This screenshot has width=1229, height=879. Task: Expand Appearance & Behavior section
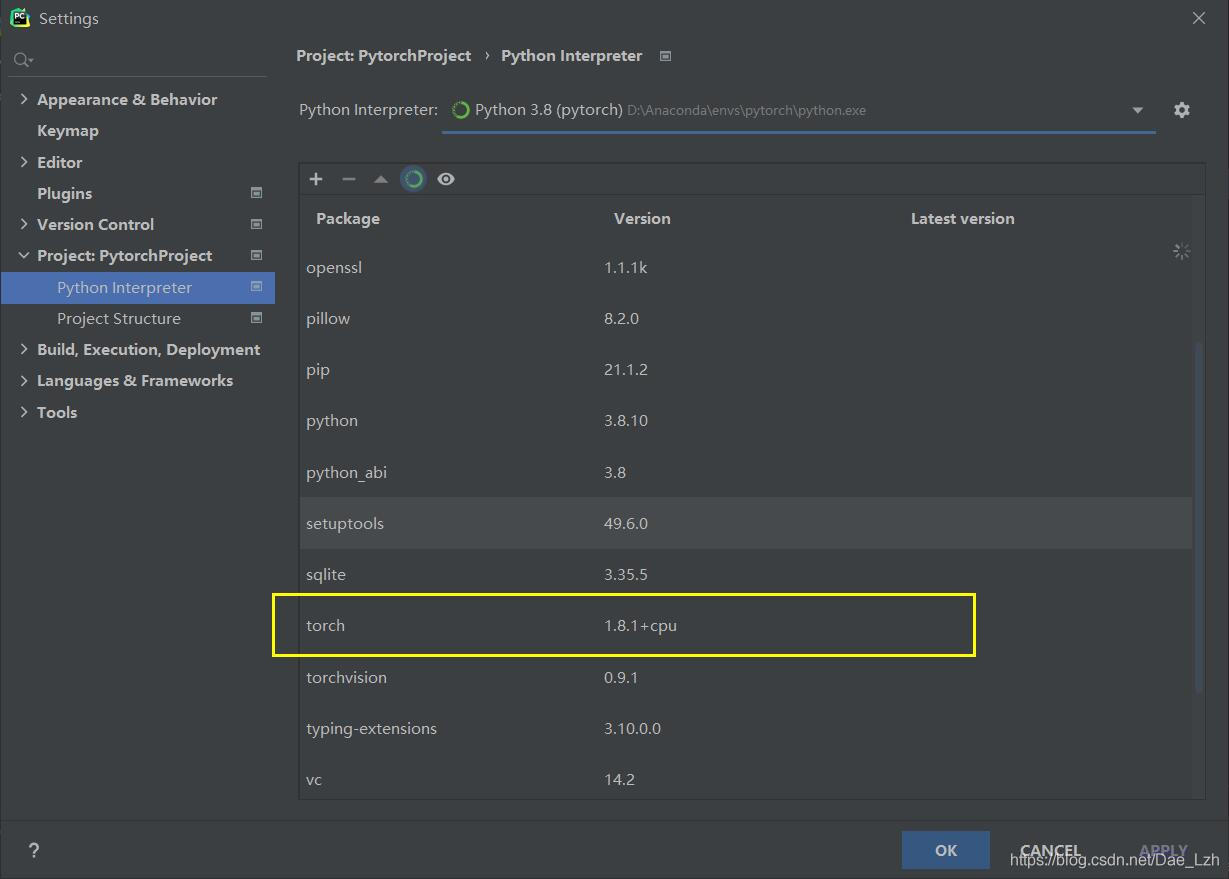coord(24,99)
